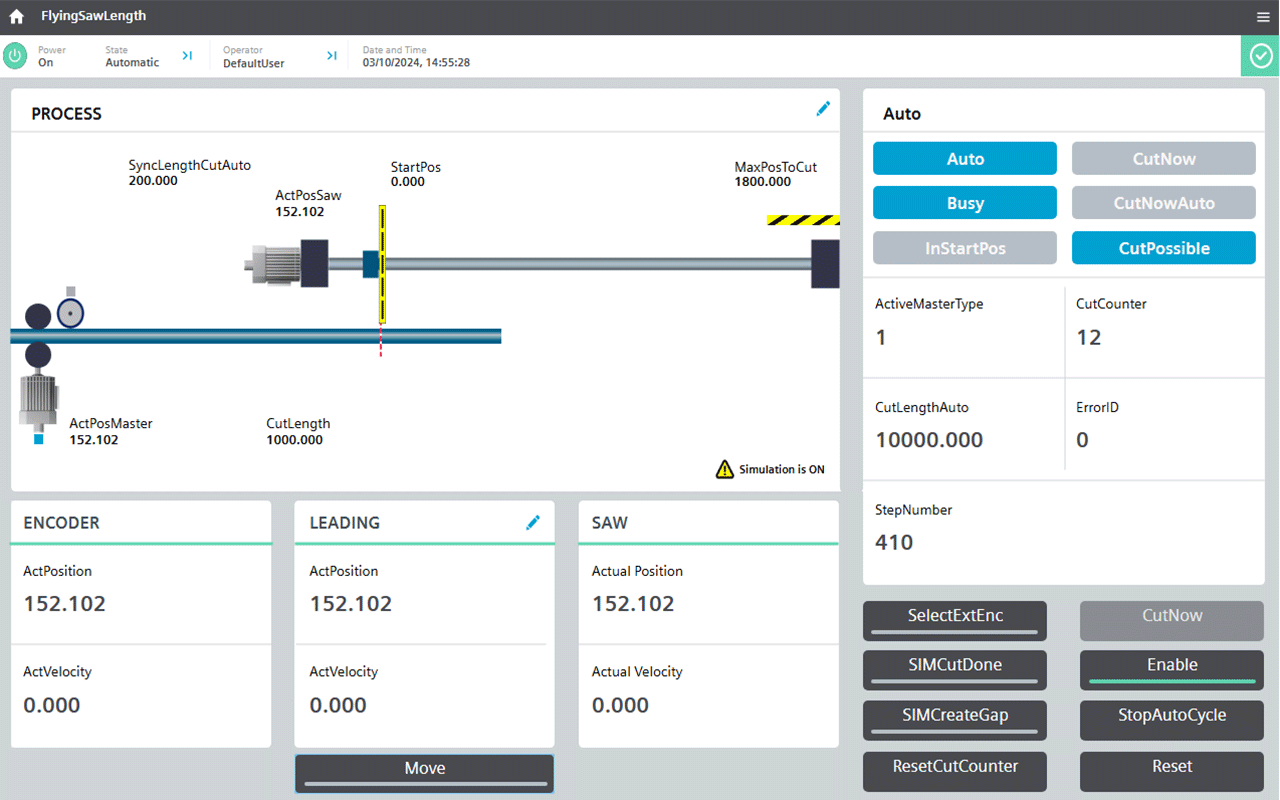
Task: Go to the Home screen icon
Action: coord(17,16)
